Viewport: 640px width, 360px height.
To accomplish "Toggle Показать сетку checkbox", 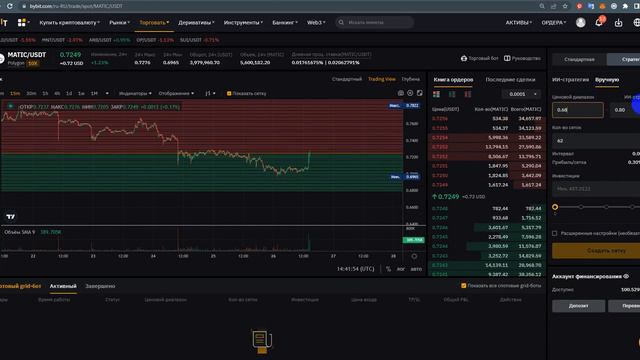I will click(229, 93).
